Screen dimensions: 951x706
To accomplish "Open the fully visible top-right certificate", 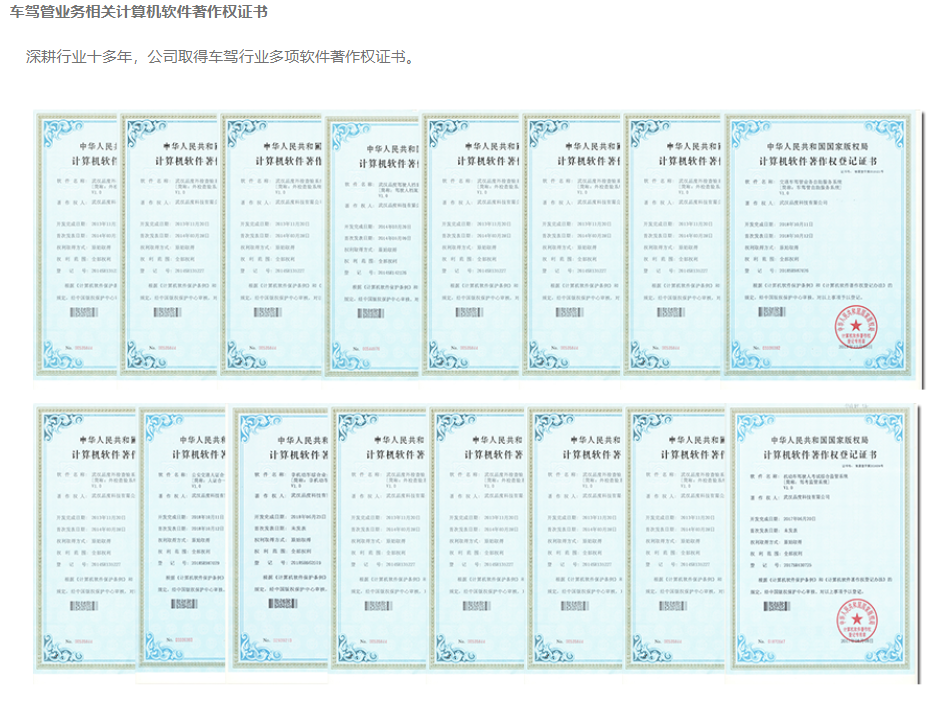I will click(x=822, y=245).
